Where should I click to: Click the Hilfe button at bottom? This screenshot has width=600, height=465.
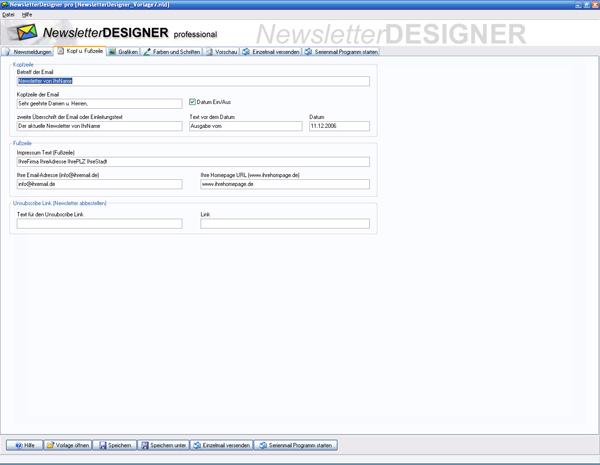click(x=24, y=445)
